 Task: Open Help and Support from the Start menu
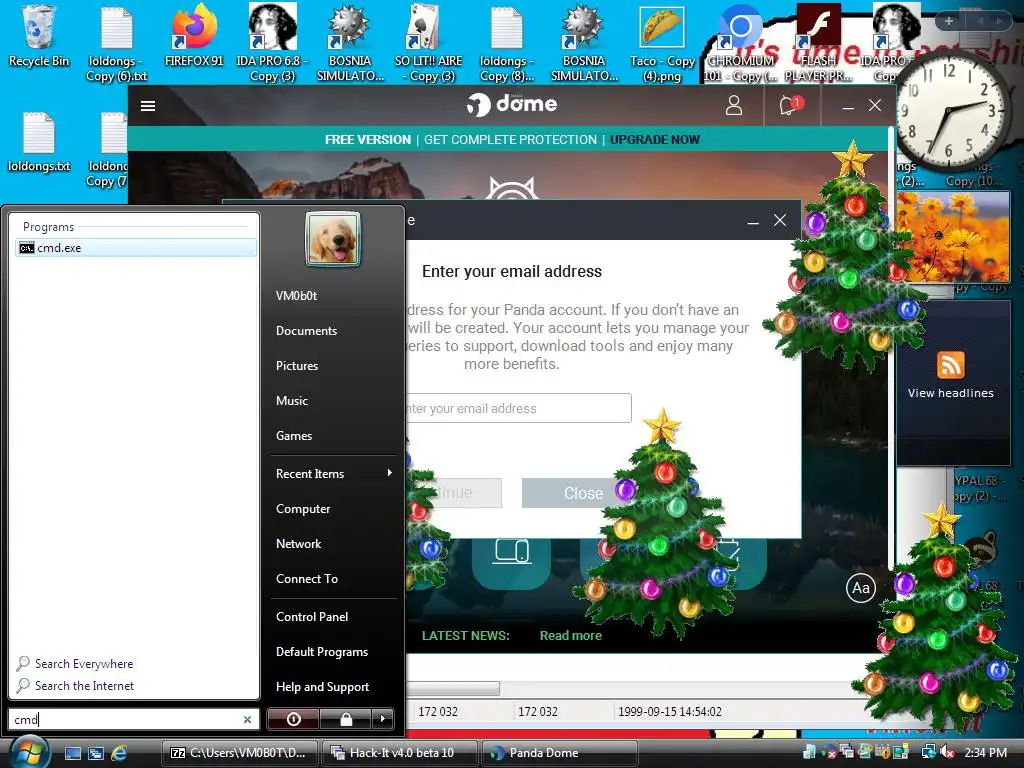(x=322, y=687)
